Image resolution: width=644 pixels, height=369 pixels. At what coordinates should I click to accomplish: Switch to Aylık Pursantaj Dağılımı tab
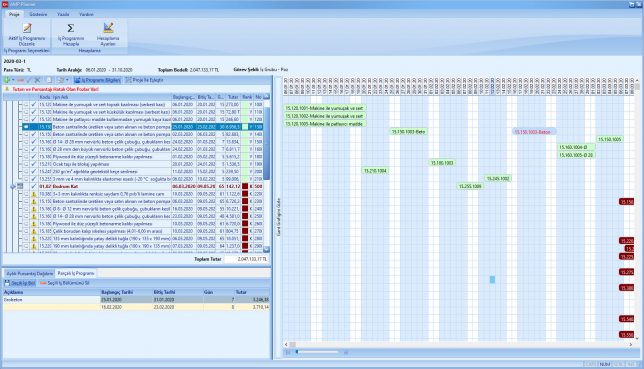pyautogui.click(x=30, y=273)
